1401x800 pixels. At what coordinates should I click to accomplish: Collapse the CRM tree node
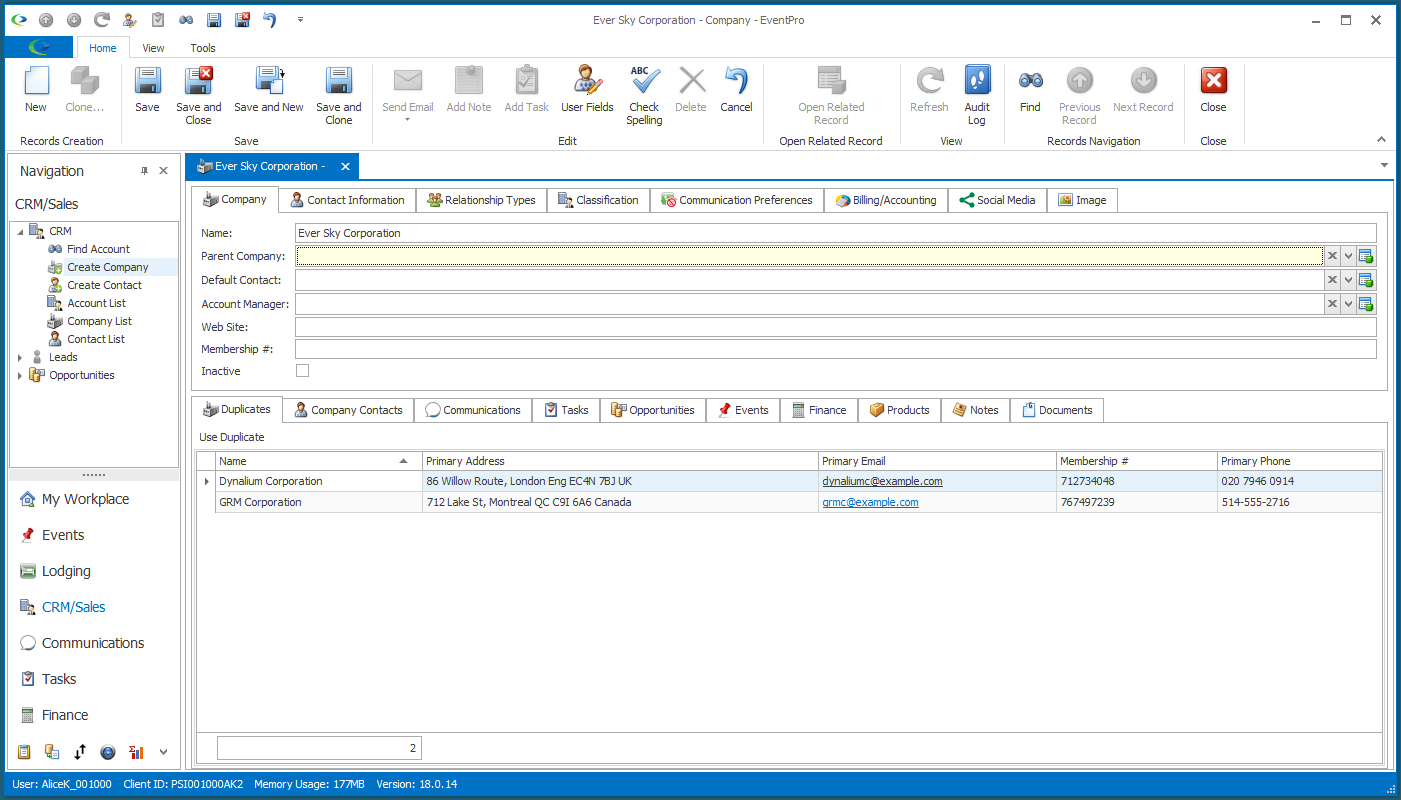(20, 232)
